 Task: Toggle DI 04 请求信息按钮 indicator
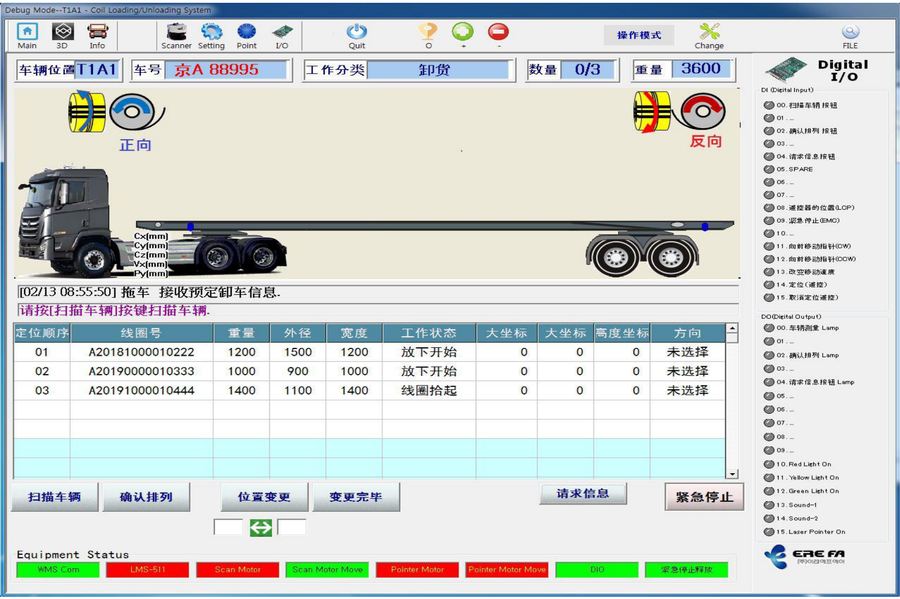(x=769, y=156)
